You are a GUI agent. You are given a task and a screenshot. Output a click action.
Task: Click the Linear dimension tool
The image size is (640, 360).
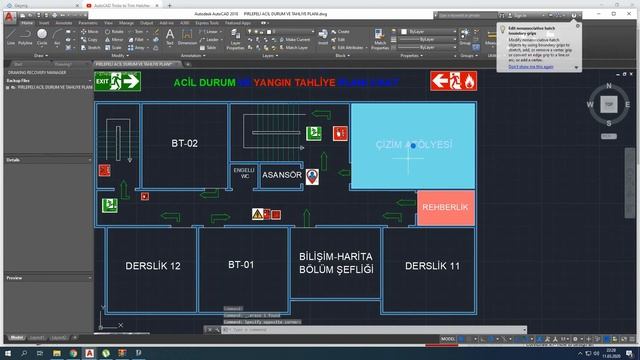209,31
